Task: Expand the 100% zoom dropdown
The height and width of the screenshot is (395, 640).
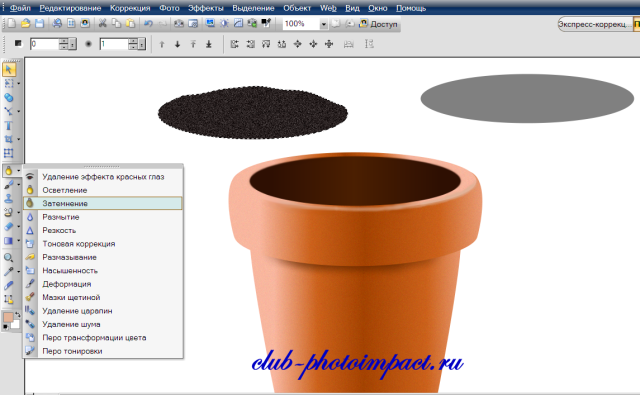Action: coord(324,24)
